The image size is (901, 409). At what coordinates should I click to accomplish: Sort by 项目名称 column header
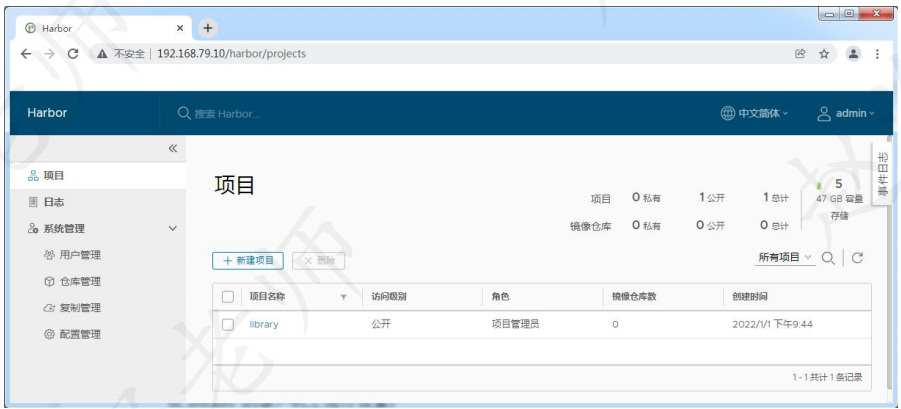pyautogui.click(x=267, y=296)
